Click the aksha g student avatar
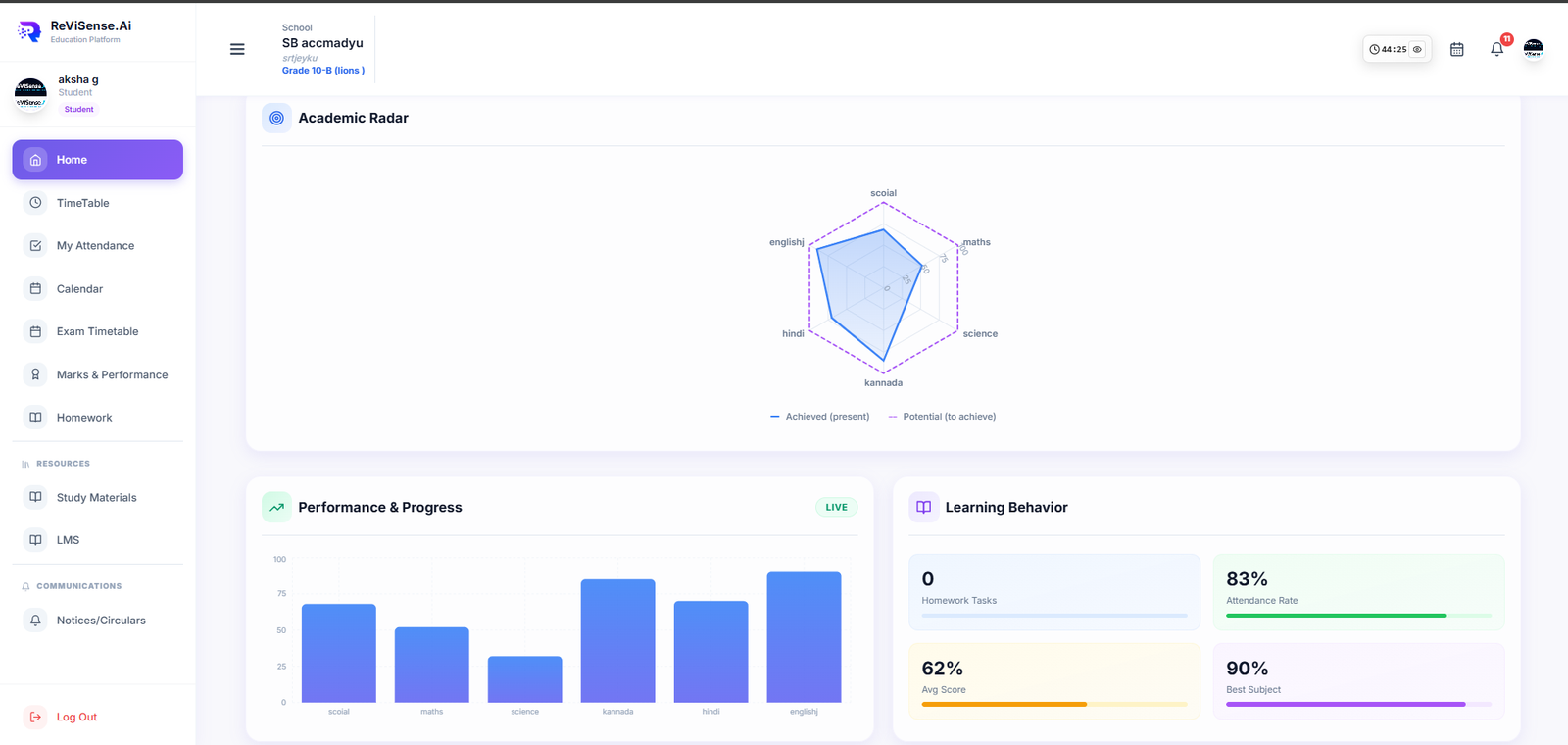 [30, 95]
